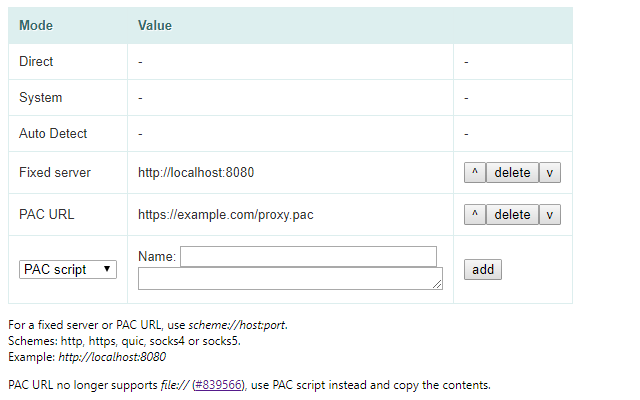Click the add button for new proxy

tap(483, 269)
